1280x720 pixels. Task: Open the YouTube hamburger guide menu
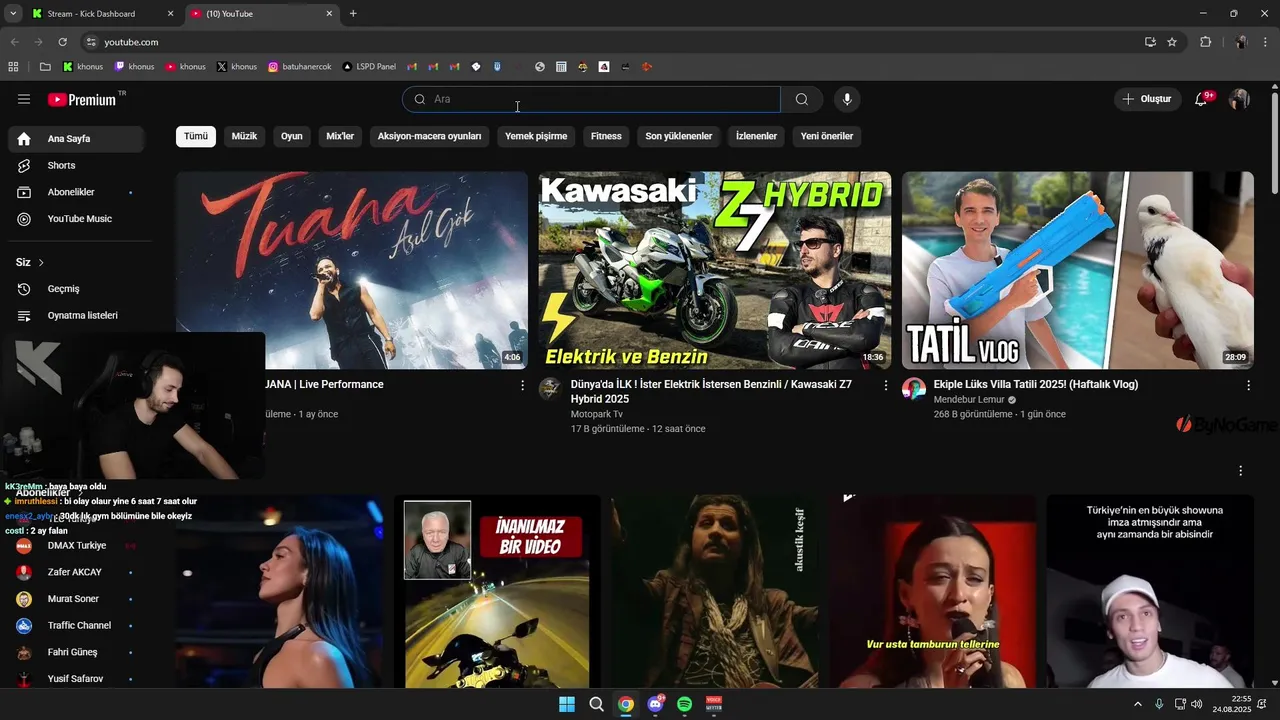(24, 99)
